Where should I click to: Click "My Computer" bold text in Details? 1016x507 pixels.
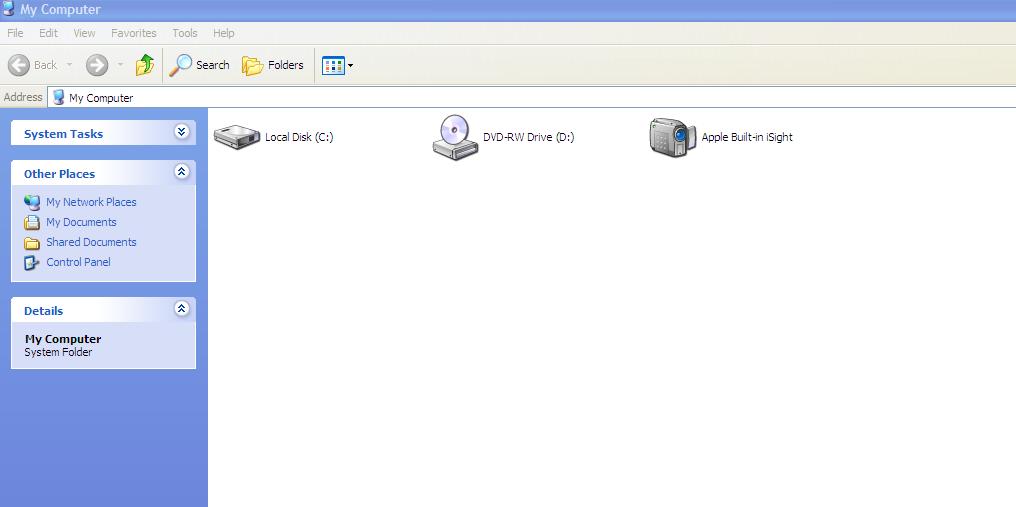tap(63, 339)
